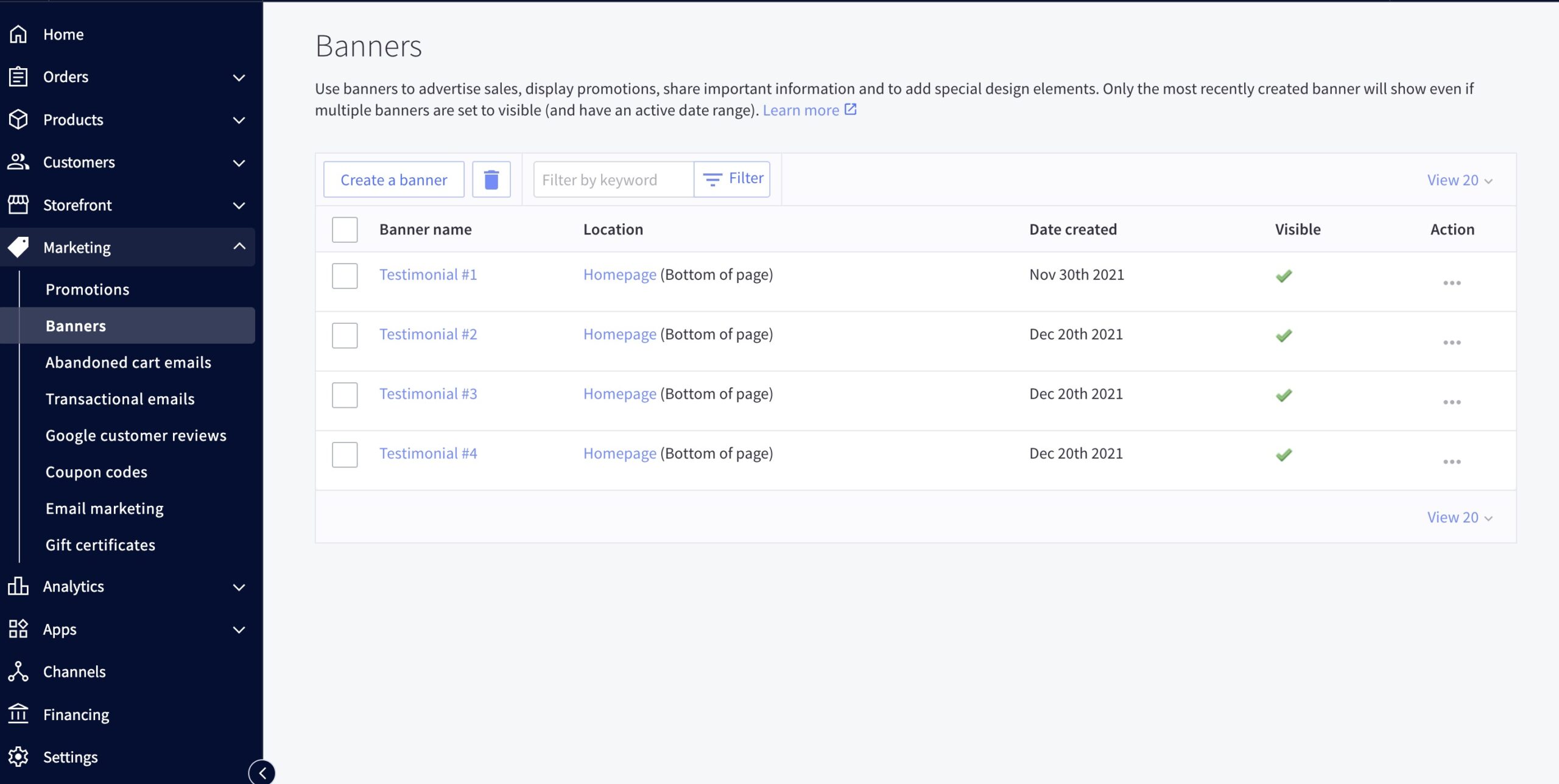Click the Financing bank icon in sidebar
The height and width of the screenshot is (784, 1559).
(x=18, y=714)
